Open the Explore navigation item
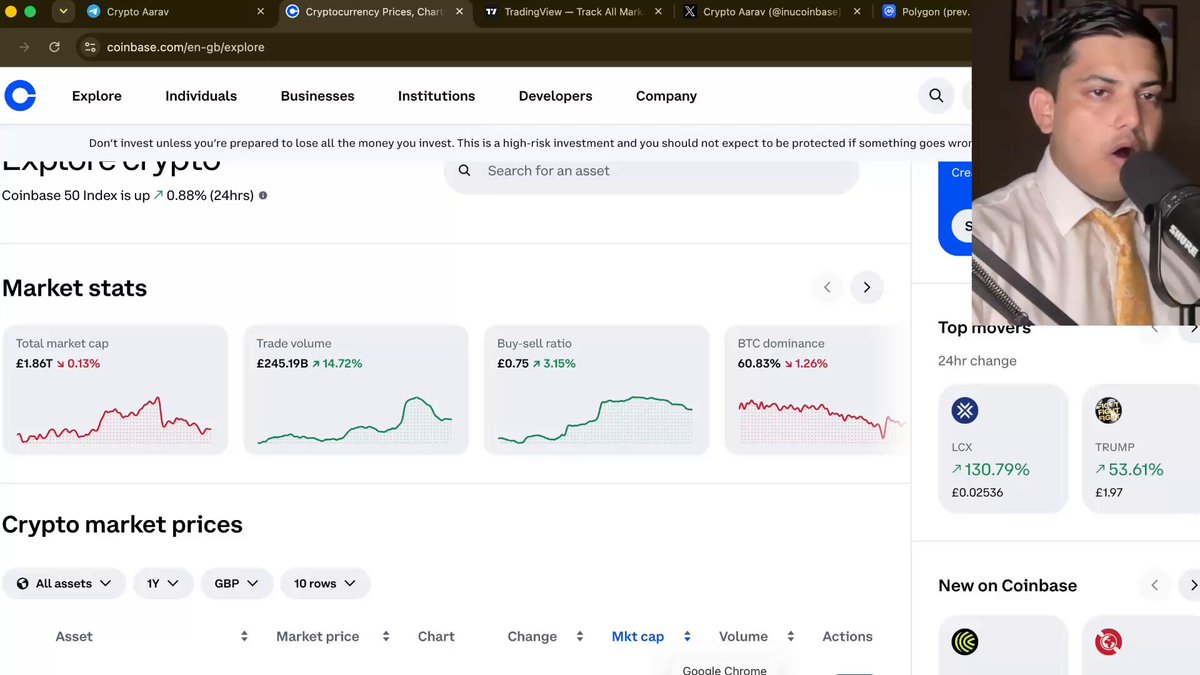The width and height of the screenshot is (1200, 675). click(97, 96)
